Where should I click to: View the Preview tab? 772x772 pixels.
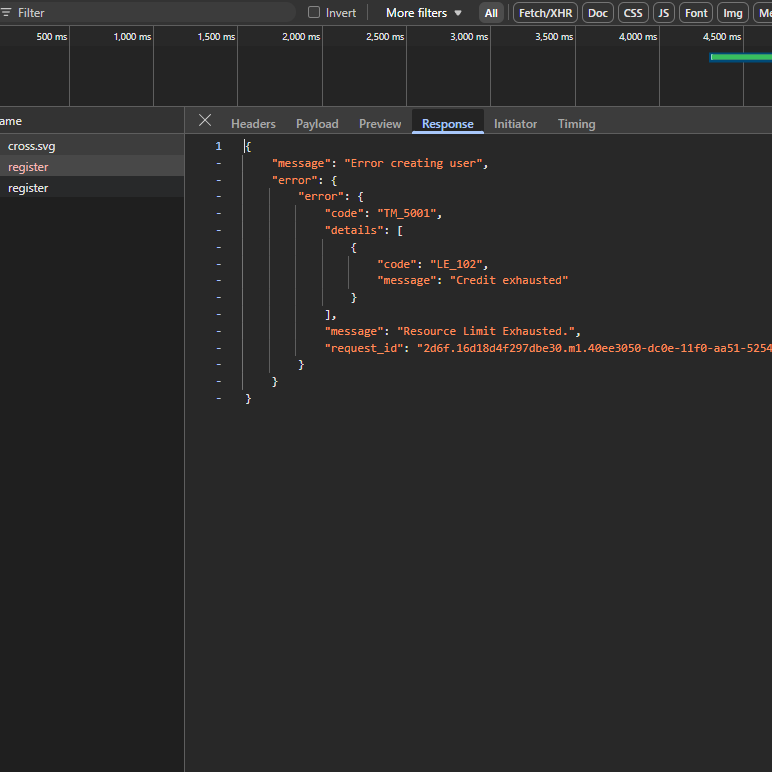point(380,124)
